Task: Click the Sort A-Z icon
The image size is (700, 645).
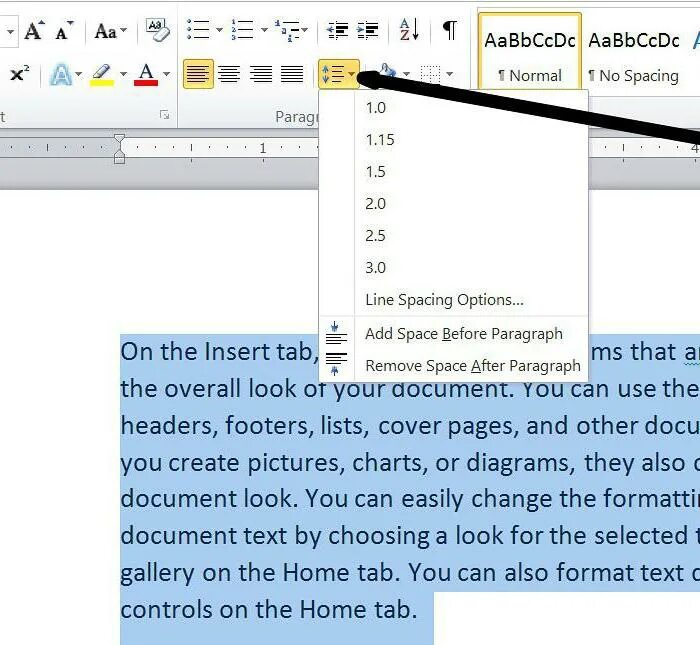Action: (x=409, y=30)
